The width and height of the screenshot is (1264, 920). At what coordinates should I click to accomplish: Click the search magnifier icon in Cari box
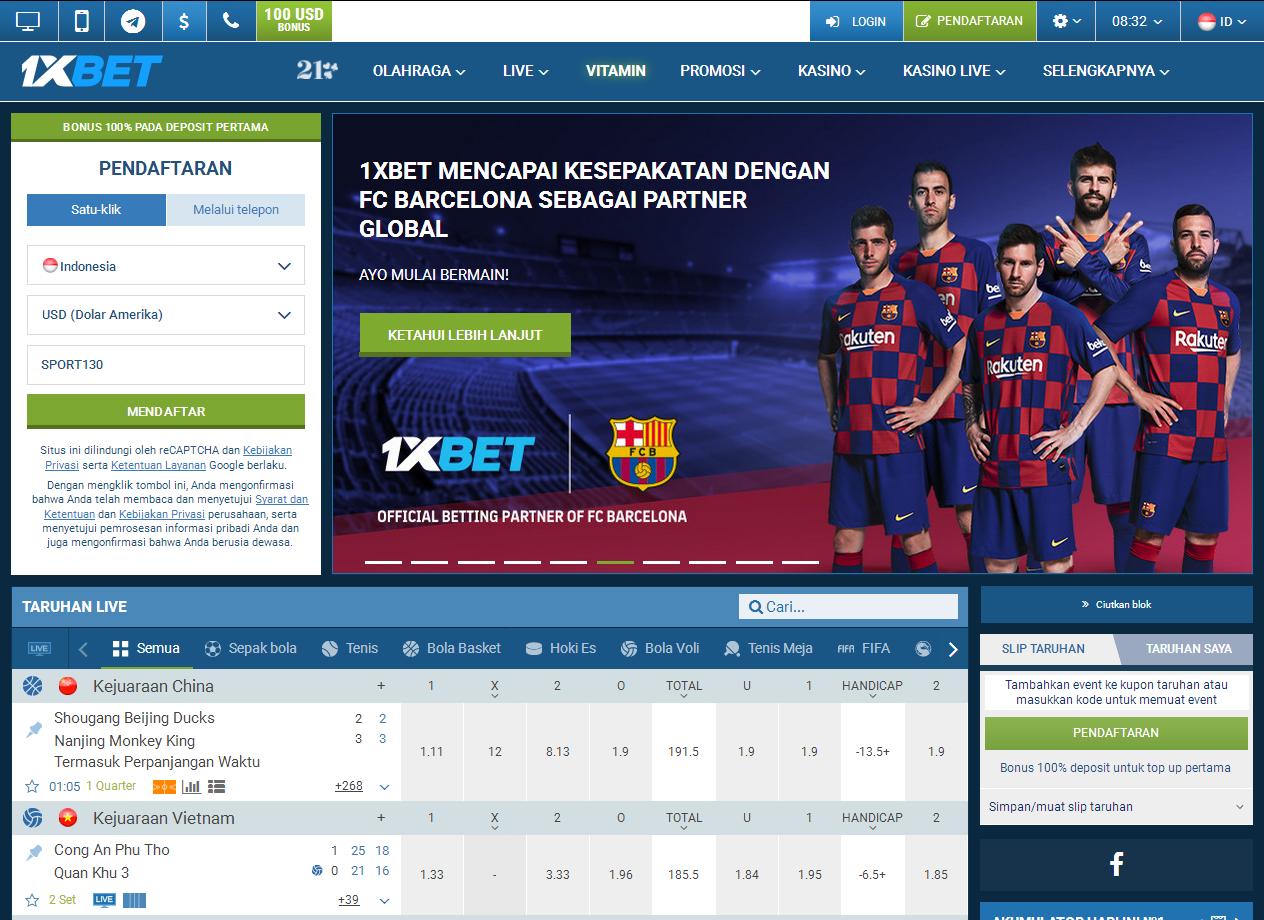[x=755, y=607]
